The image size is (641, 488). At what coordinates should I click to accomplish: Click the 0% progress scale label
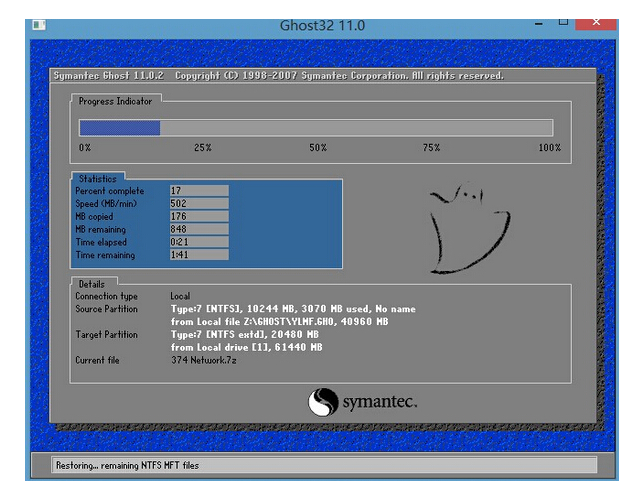85,148
